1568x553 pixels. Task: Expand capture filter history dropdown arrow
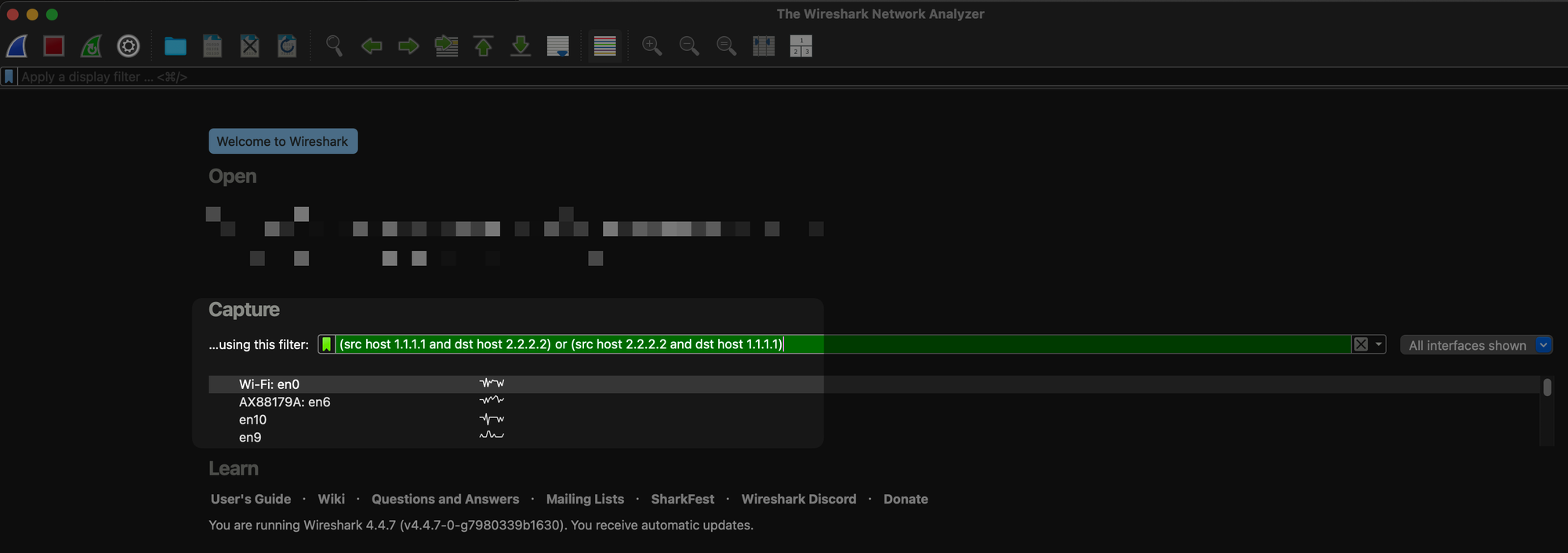click(1378, 344)
